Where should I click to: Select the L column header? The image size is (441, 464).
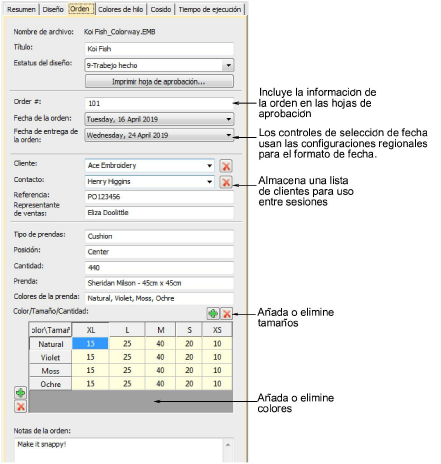pos(127,330)
